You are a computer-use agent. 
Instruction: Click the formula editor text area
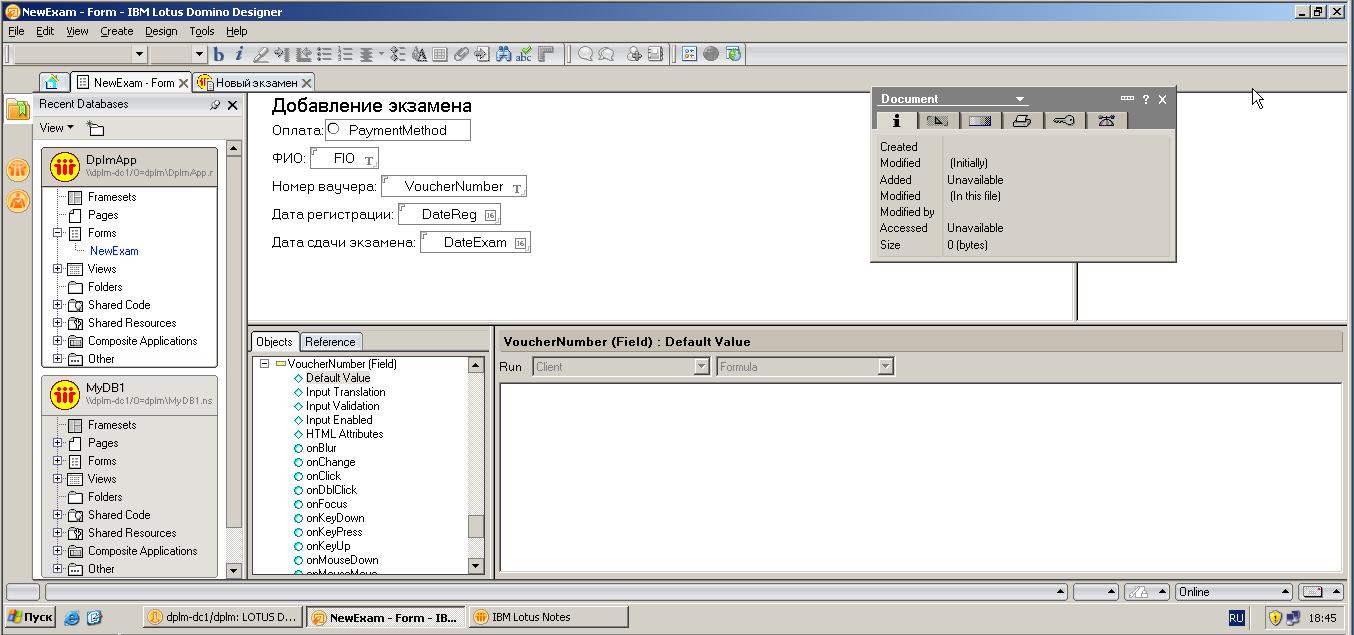tap(920, 477)
